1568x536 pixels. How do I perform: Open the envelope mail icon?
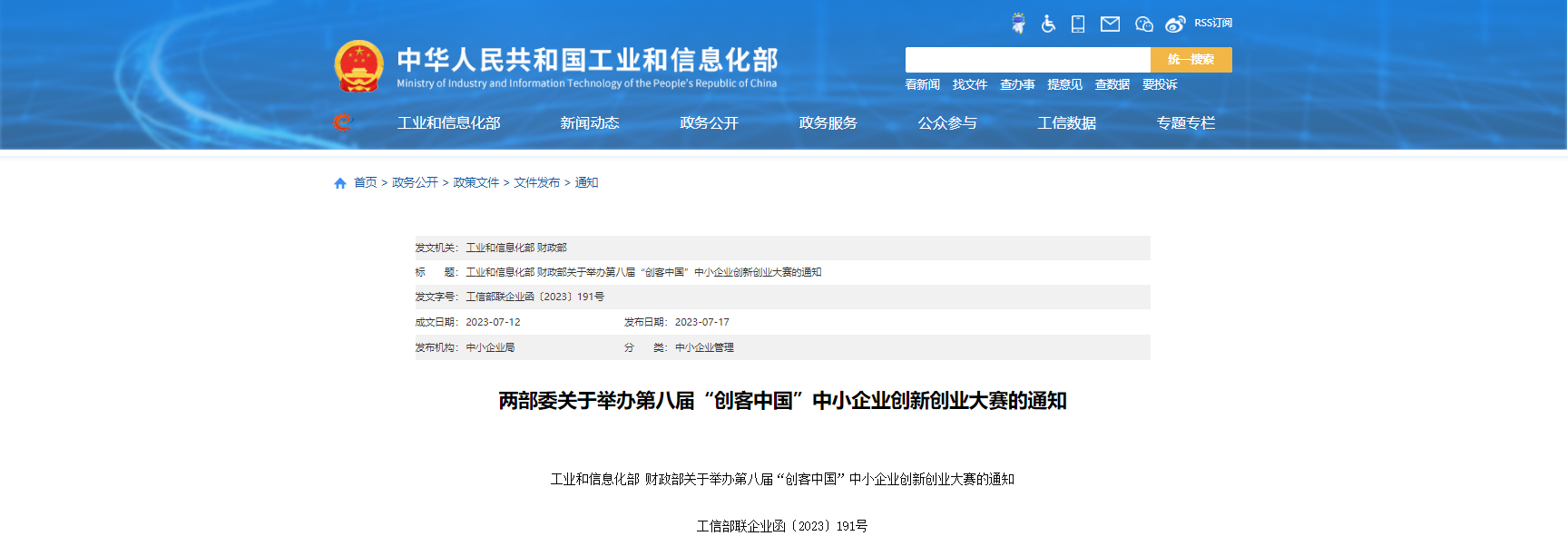click(x=1110, y=24)
